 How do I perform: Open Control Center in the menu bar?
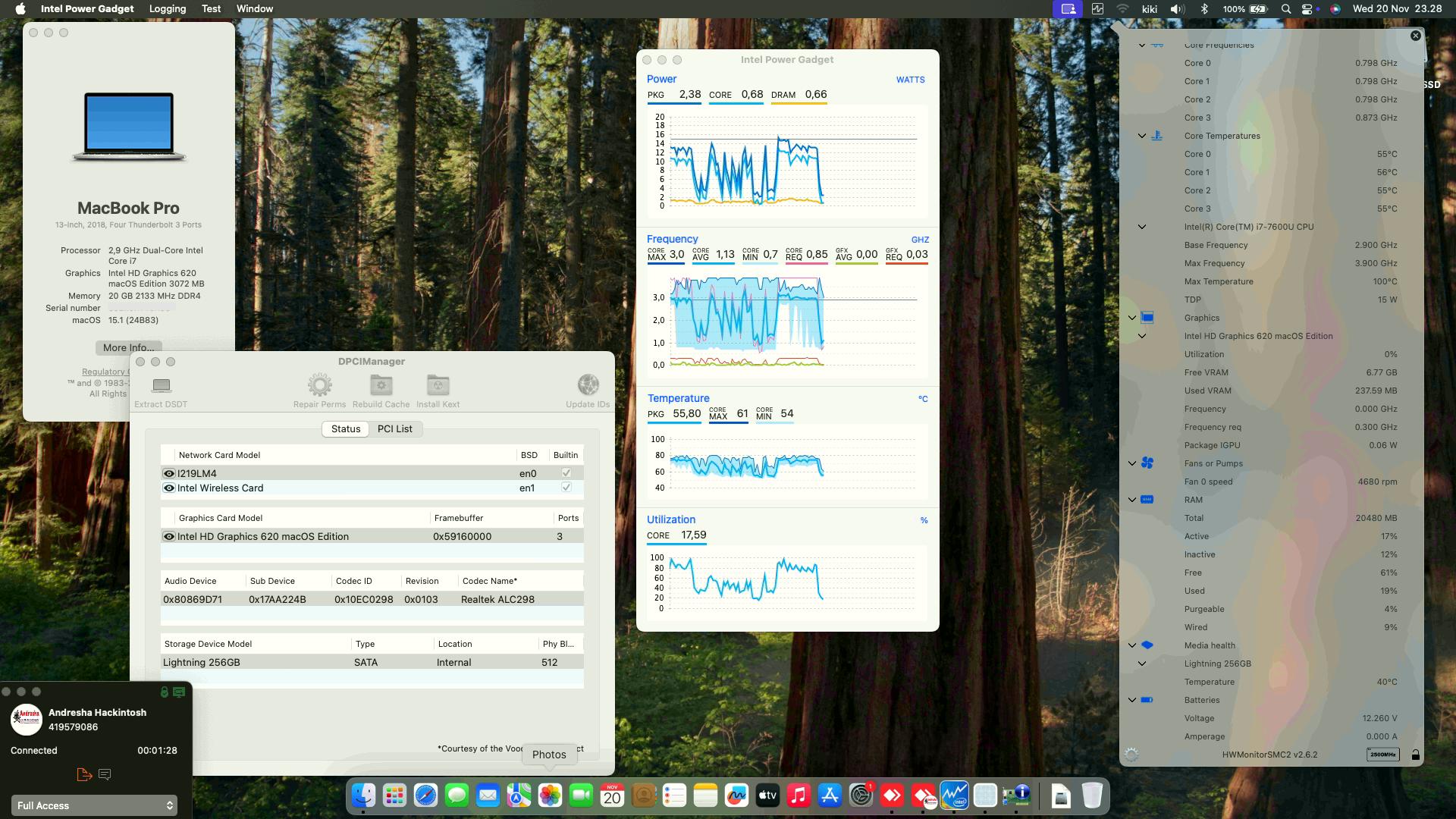[1307, 9]
